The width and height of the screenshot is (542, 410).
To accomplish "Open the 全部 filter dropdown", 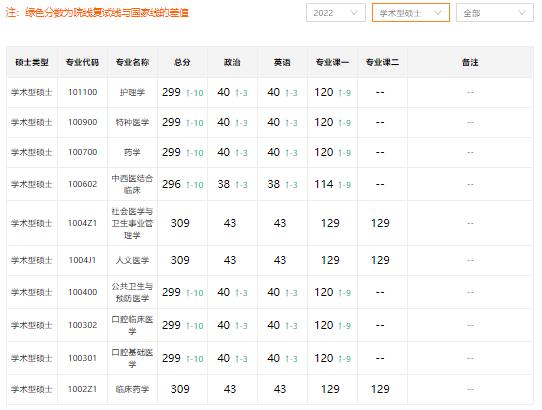I will 495,13.
